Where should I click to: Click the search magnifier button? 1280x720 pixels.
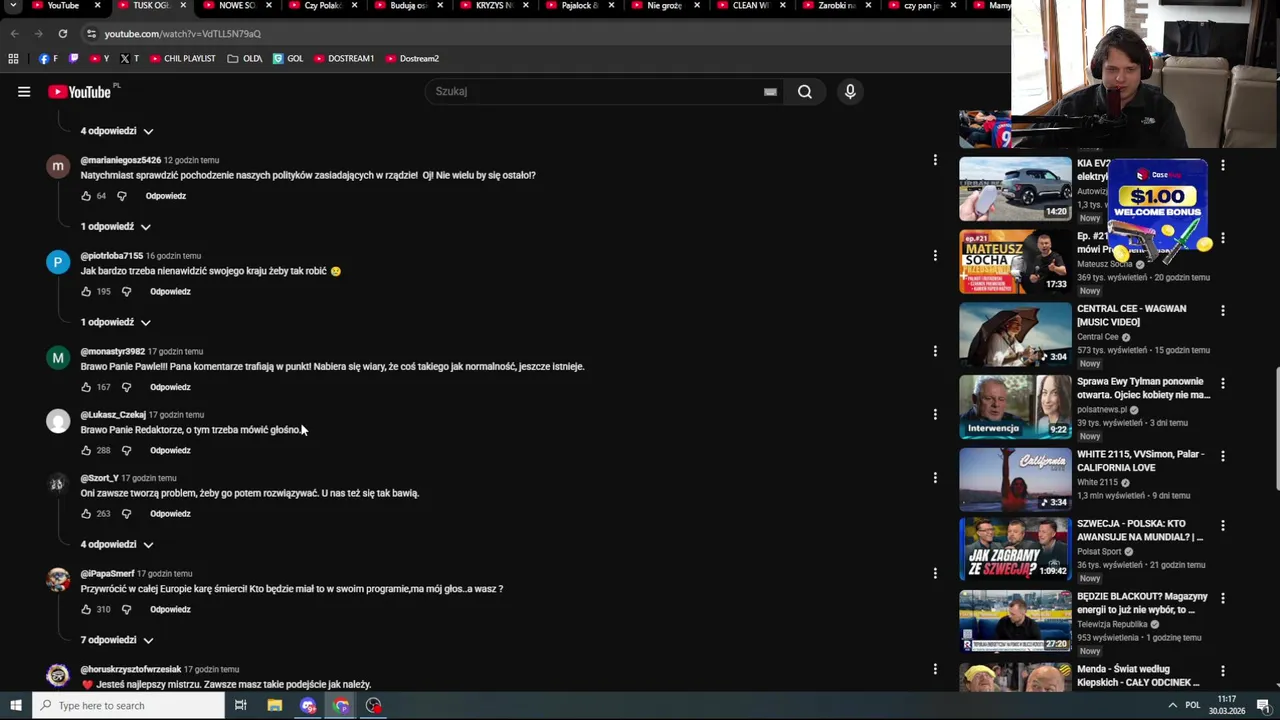tap(805, 92)
